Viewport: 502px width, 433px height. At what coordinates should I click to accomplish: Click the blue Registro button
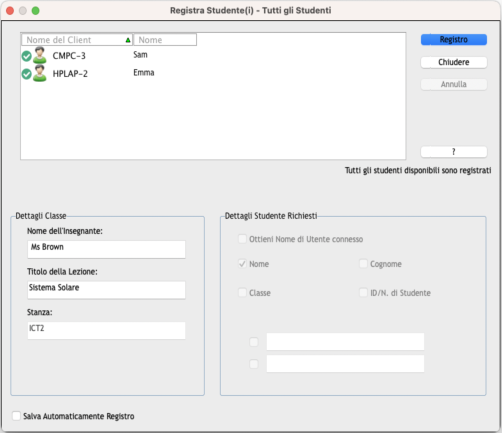pos(454,40)
